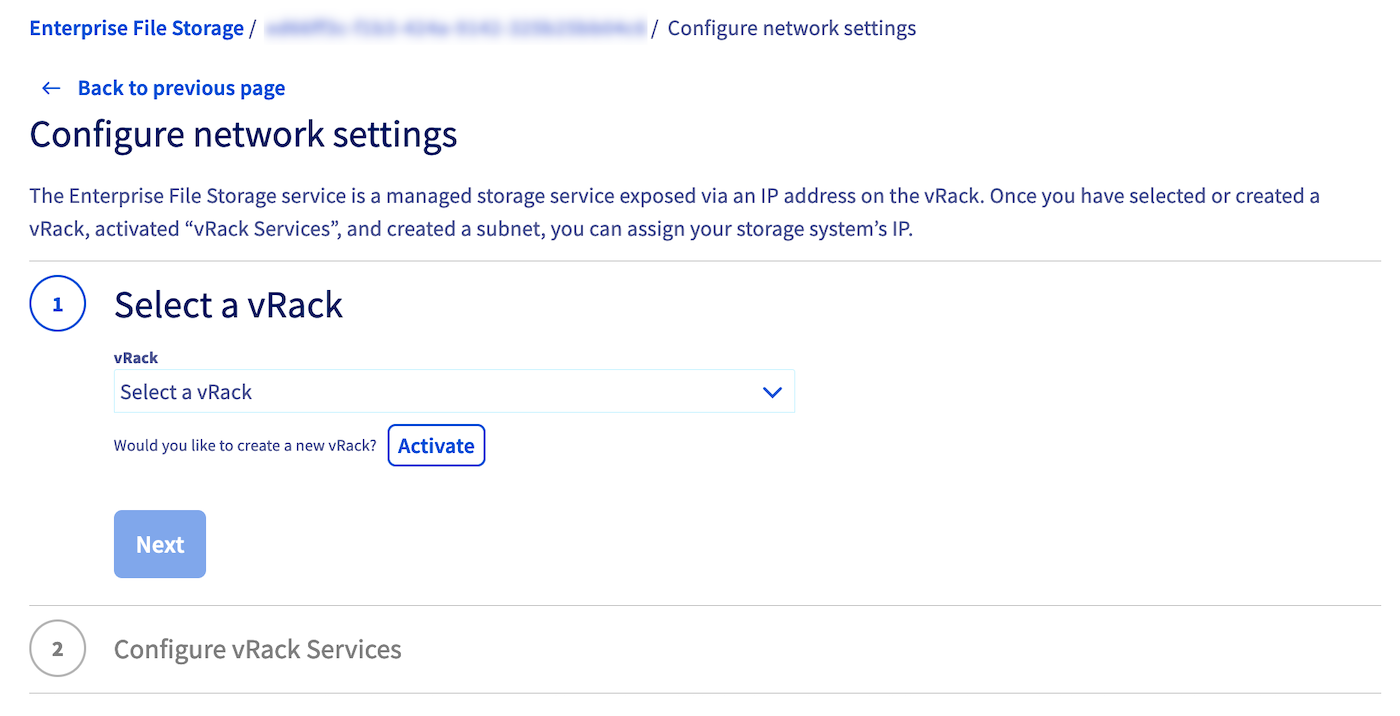Click the step 2 circle indicator
This screenshot has height=716, width=1400.
tap(58, 649)
